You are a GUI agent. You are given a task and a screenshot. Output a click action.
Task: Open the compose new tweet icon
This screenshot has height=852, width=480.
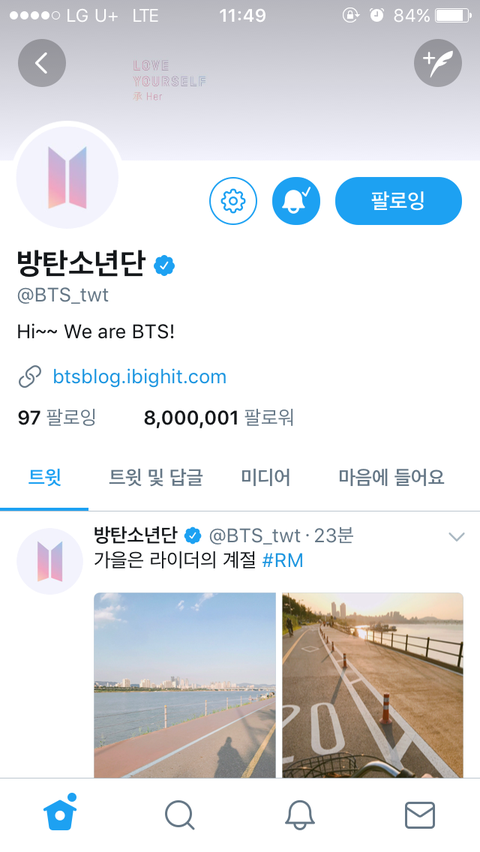(x=438, y=63)
